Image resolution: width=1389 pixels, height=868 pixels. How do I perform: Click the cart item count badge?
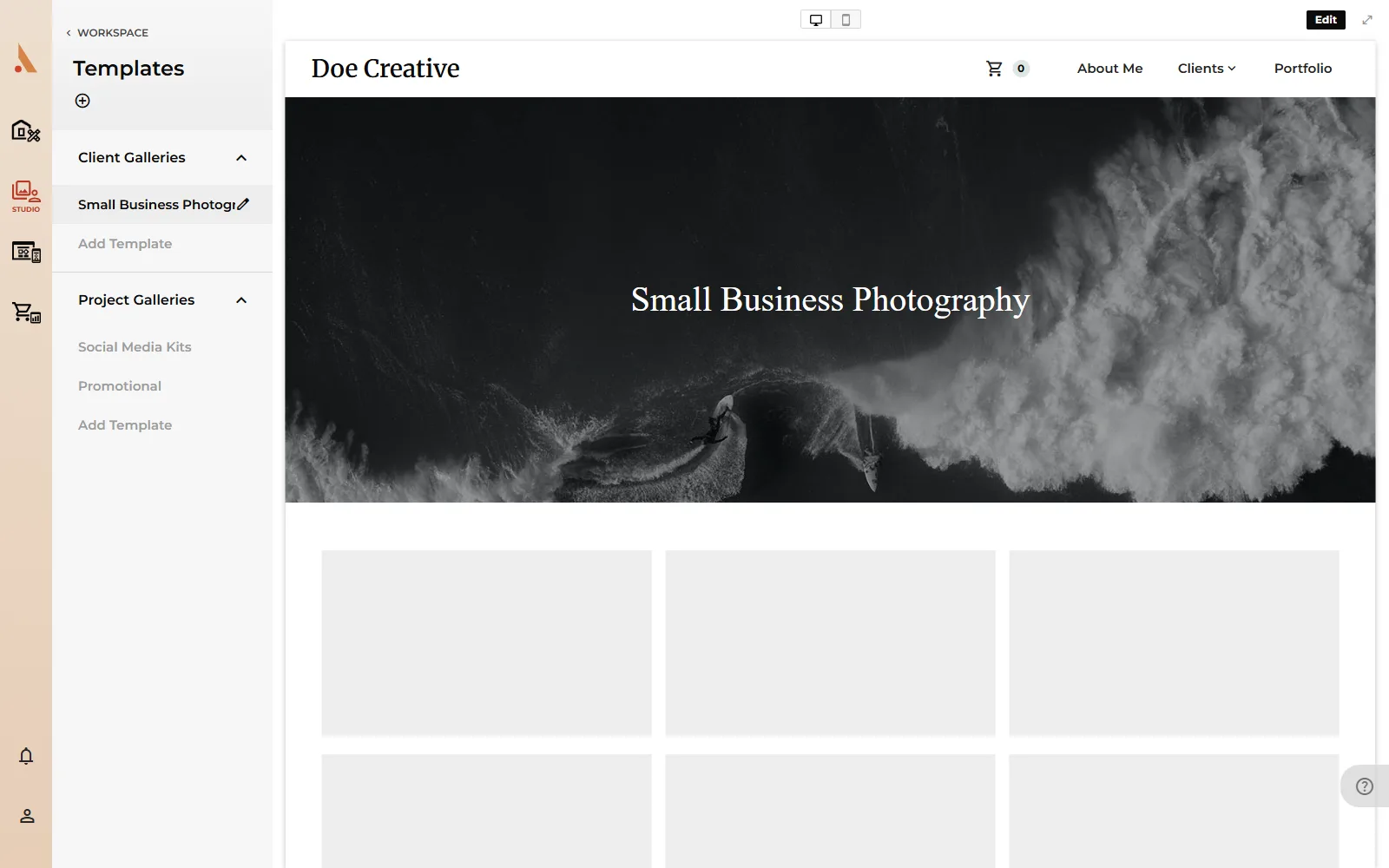point(1021,69)
